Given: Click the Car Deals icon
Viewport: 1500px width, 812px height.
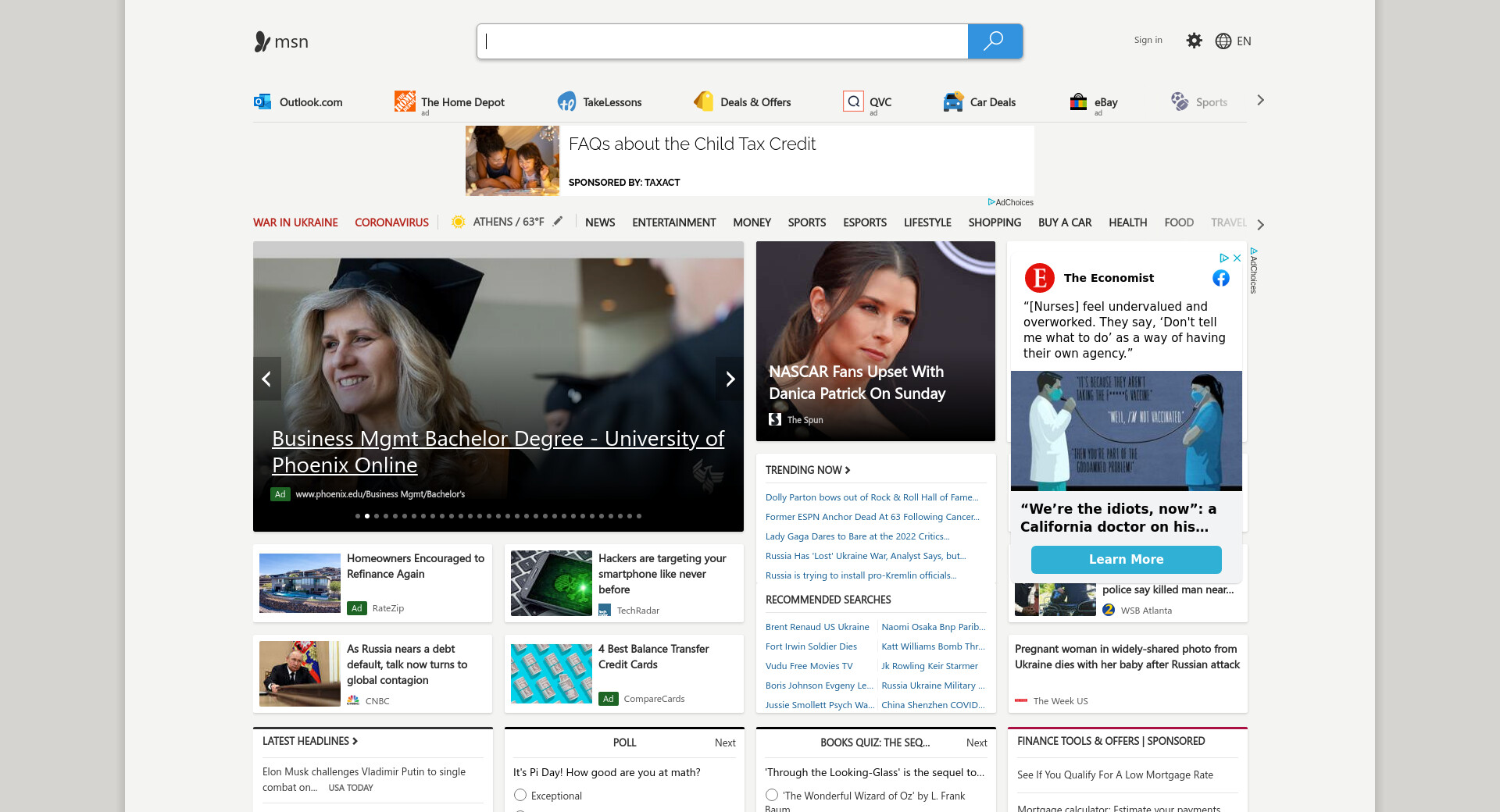Looking at the screenshot, I should [953, 101].
